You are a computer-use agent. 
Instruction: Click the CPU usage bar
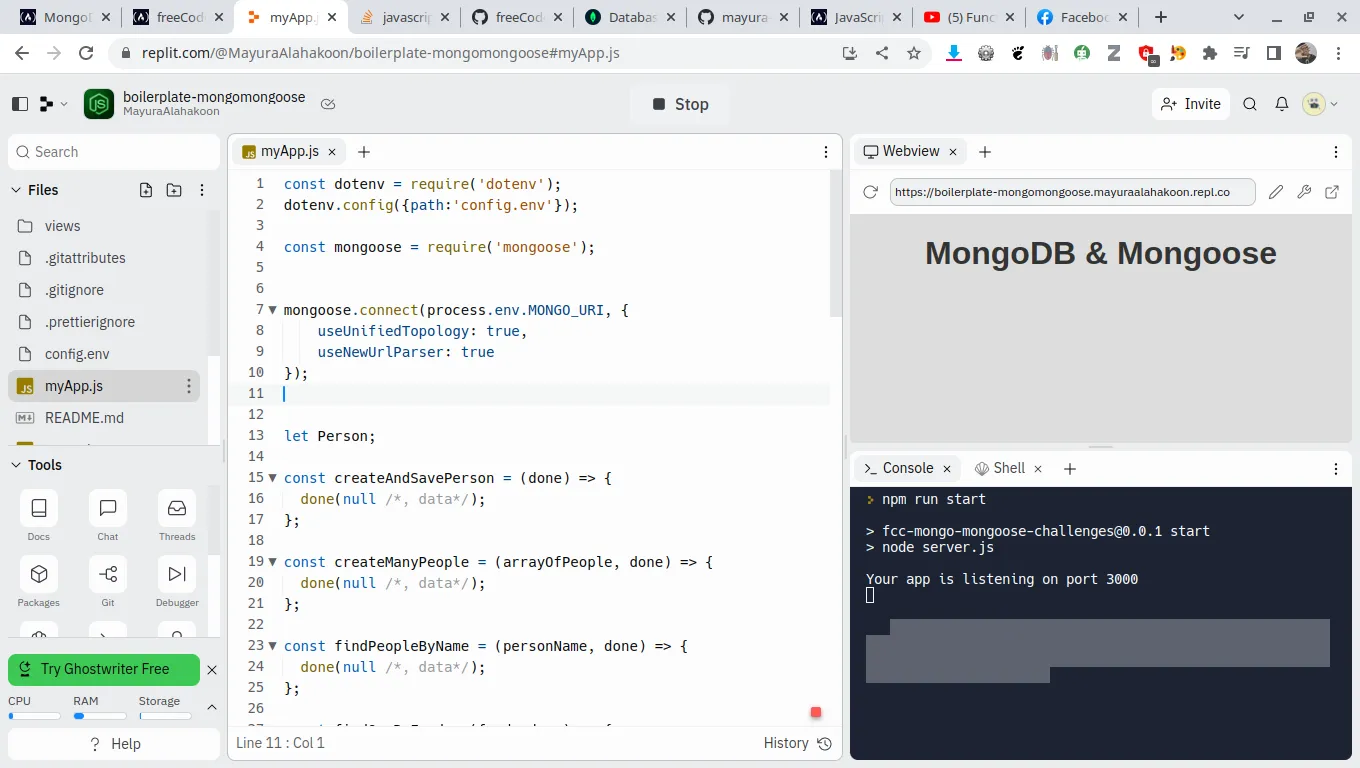click(35, 716)
